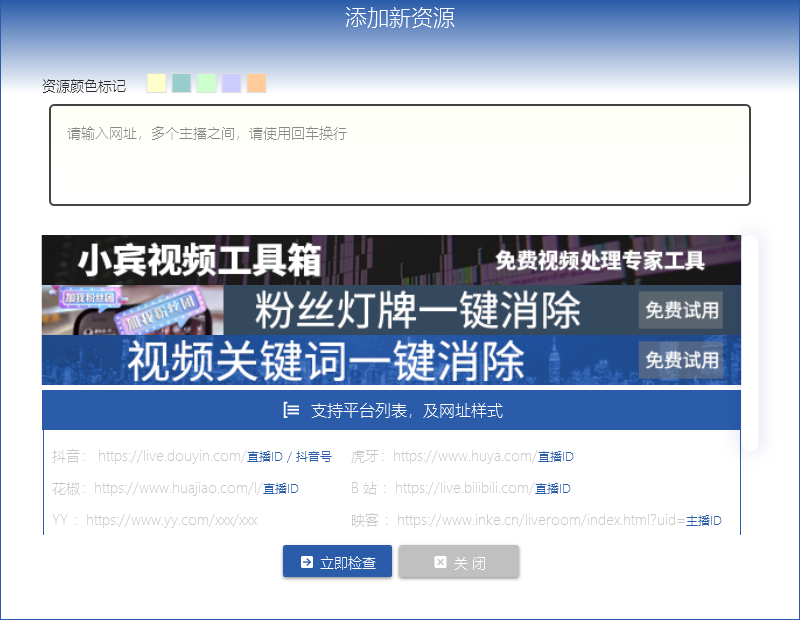This screenshot has height=620, width=800.
Task: Click the X icon on the 关闭 button
Action: click(x=440, y=561)
